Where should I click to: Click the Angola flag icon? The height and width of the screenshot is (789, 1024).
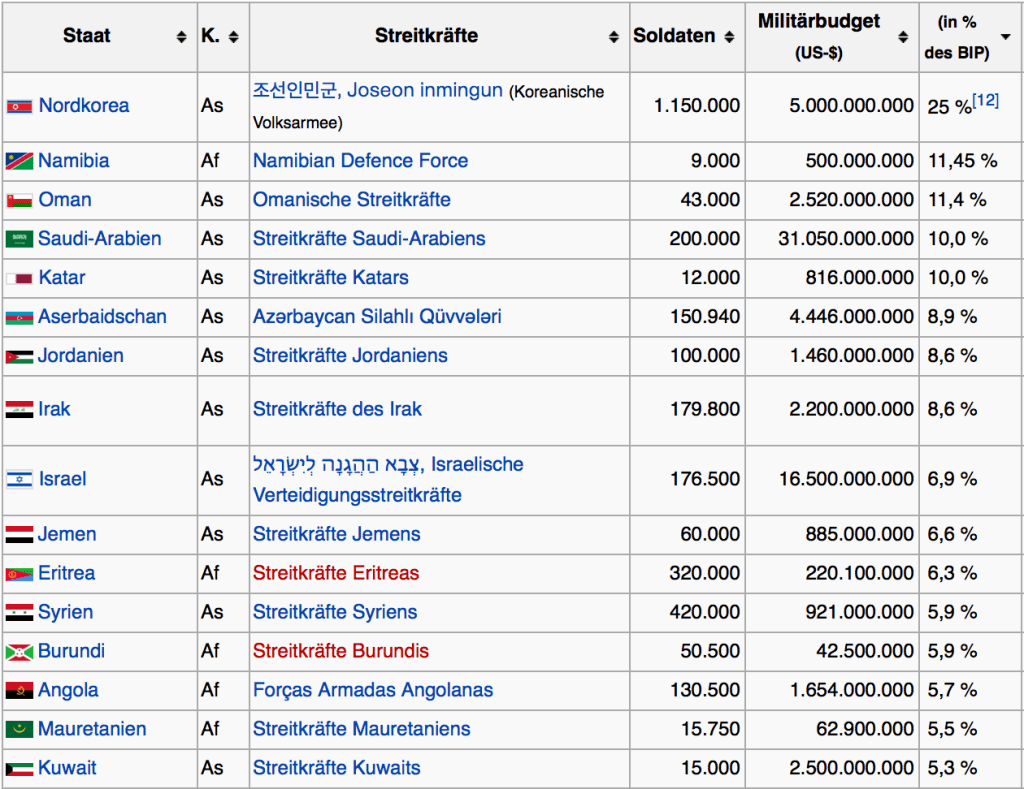coord(20,690)
